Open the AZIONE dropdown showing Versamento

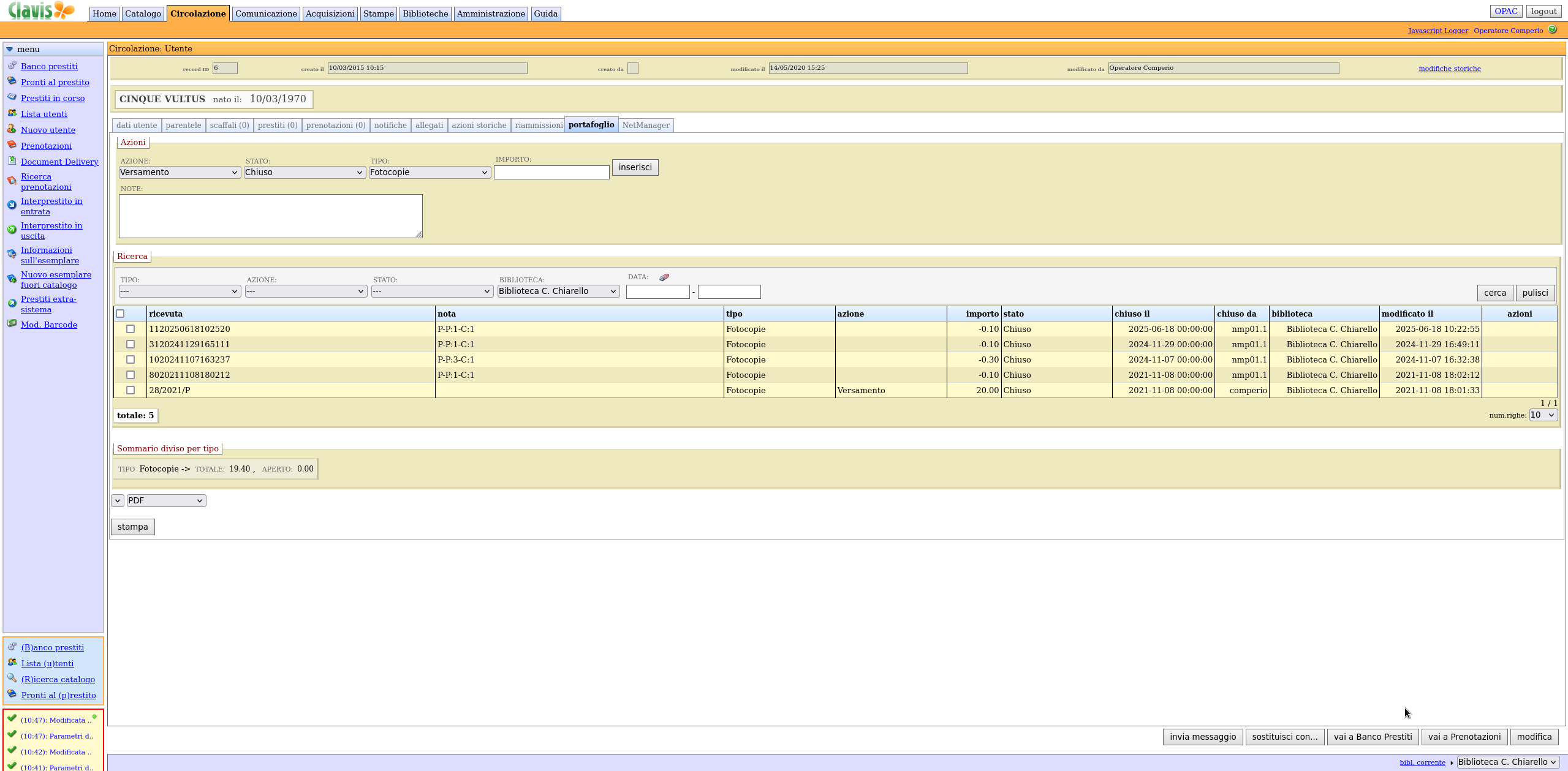click(x=179, y=173)
